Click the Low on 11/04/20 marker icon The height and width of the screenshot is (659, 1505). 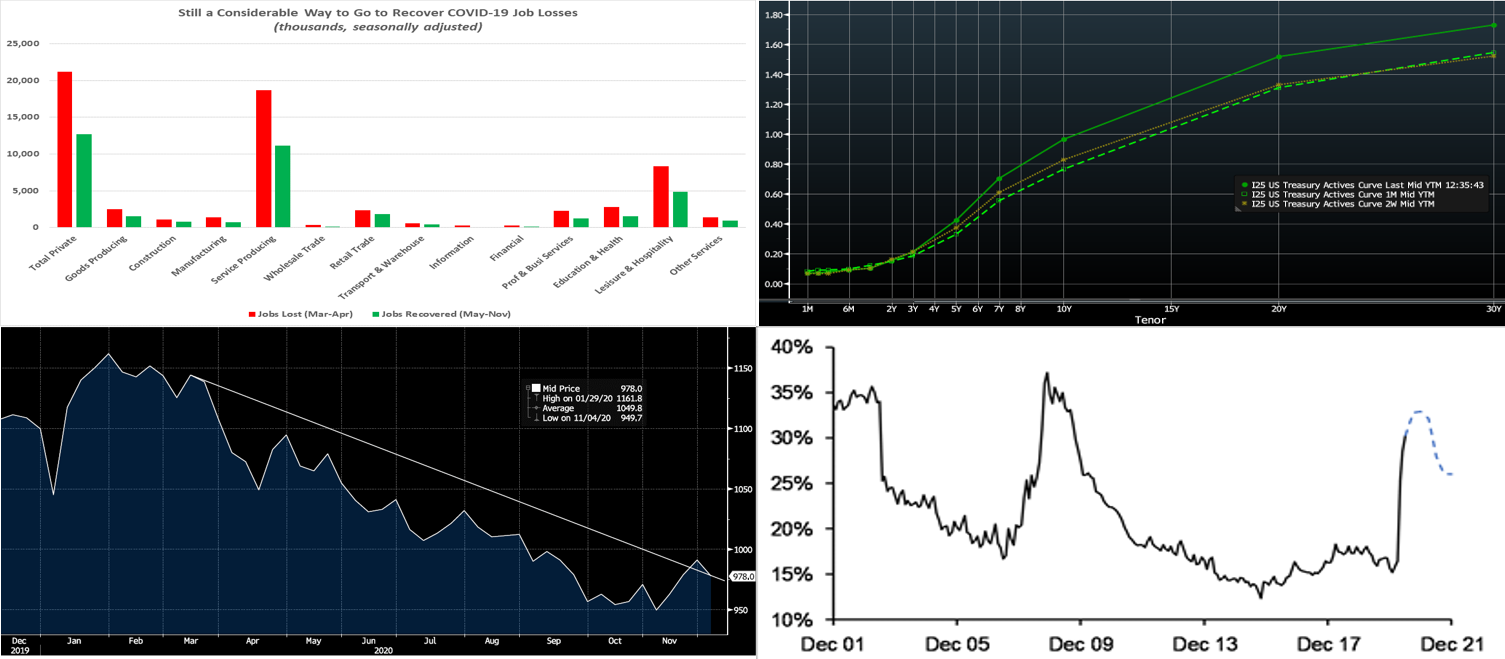click(x=536, y=417)
